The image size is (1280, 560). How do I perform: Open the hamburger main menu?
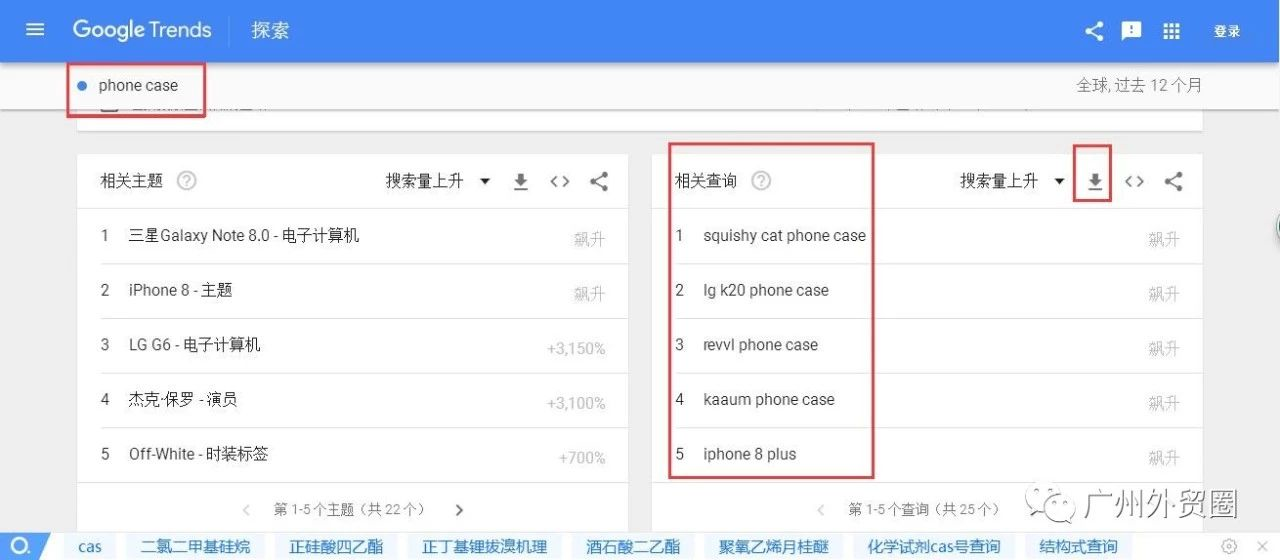pos(35,30)
